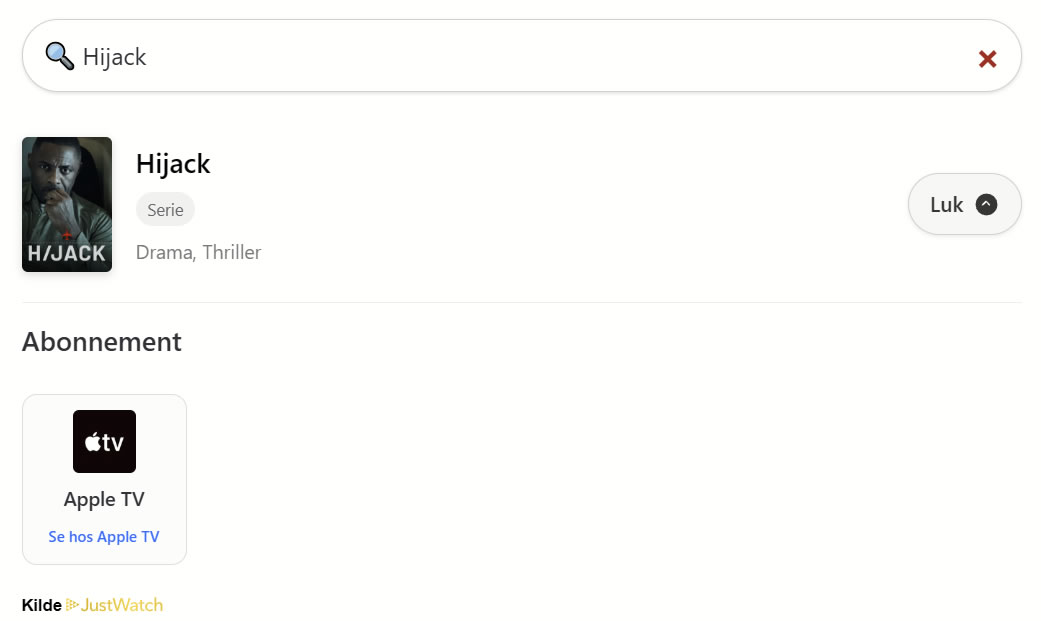This screenshot has height=621, width=1041.
Task: Open Se hos Apple TV link
Action: (103, 536)
